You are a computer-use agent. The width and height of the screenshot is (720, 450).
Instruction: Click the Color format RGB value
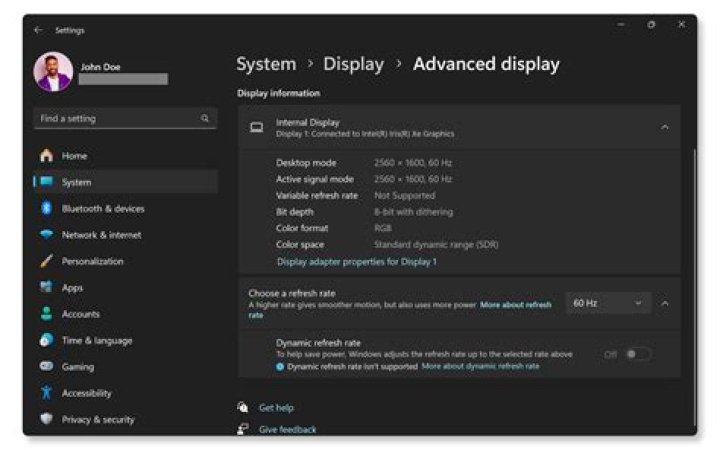click(383, 228)
